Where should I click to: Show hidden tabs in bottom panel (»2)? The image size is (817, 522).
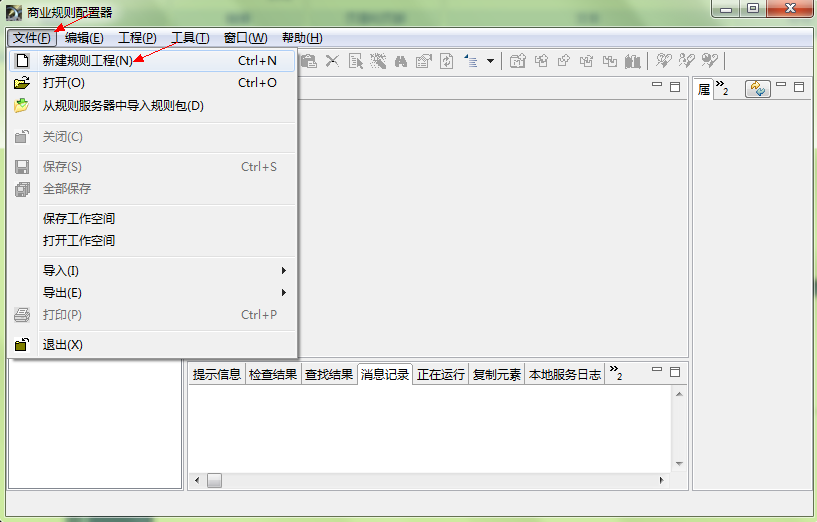coord(616,372)
